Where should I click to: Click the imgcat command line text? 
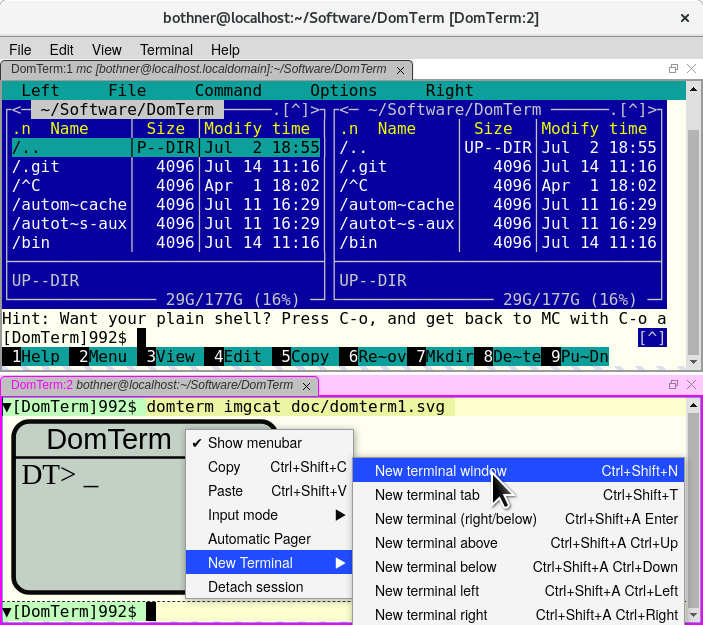[295, 408]
